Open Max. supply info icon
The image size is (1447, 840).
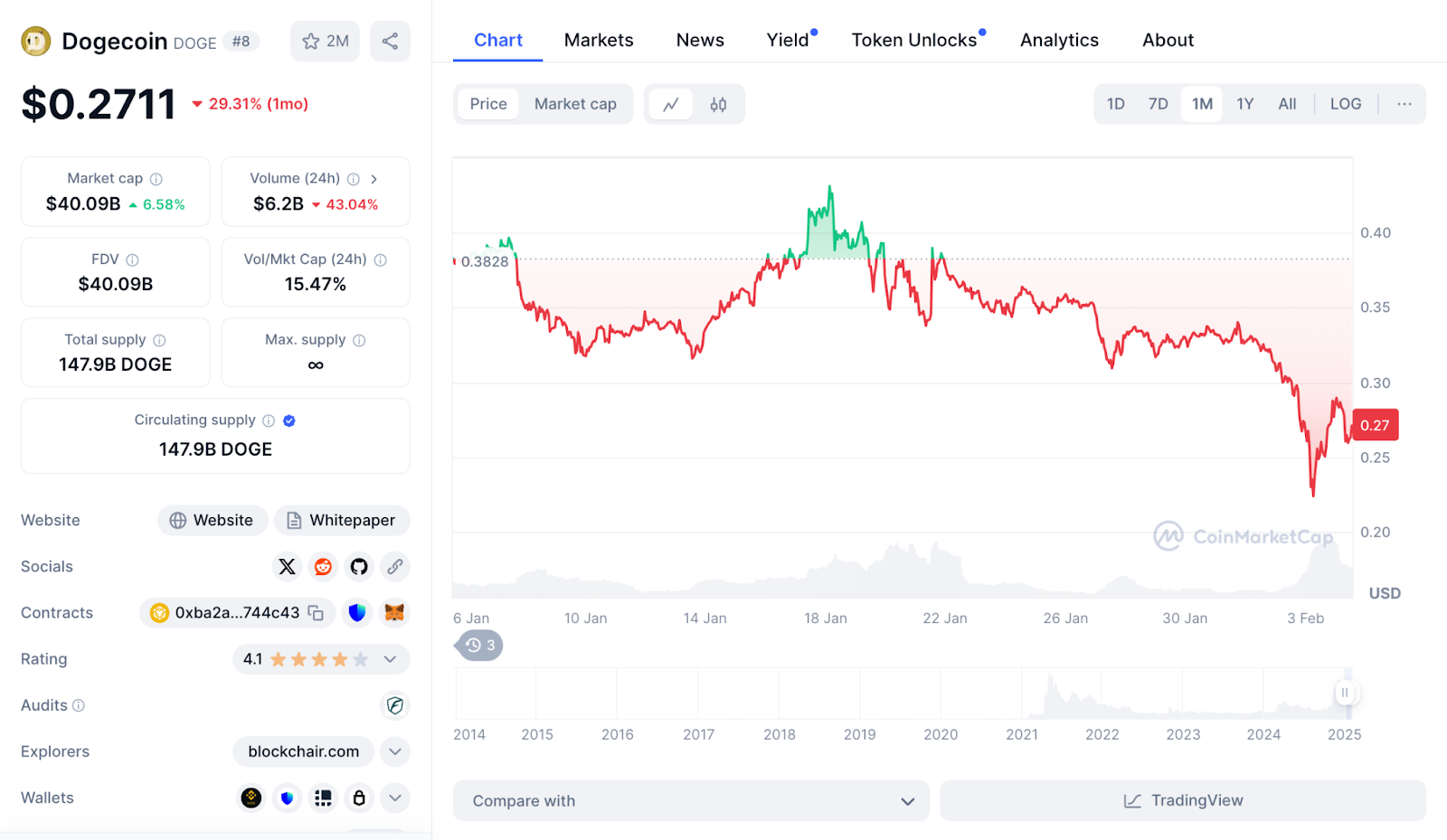tap(359, 340)
